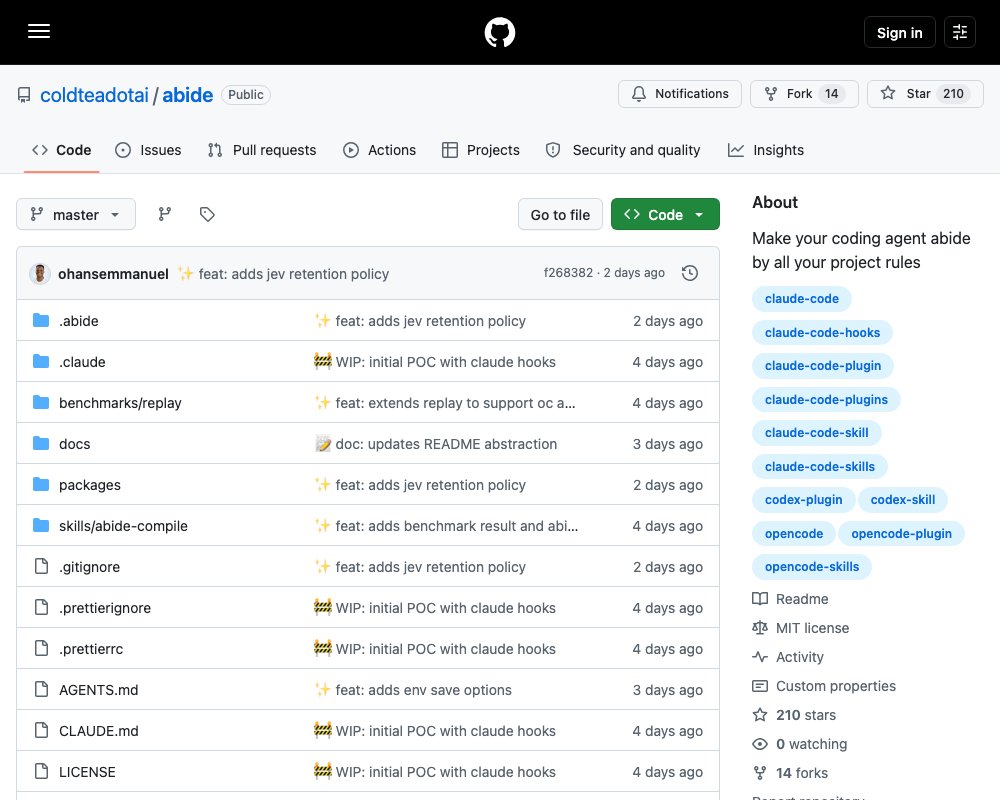The height and width of the screenshot is (800, 1000).
Task: Open the claude-code topic tag
Action: pyautogui.click(x=802, y=299)
